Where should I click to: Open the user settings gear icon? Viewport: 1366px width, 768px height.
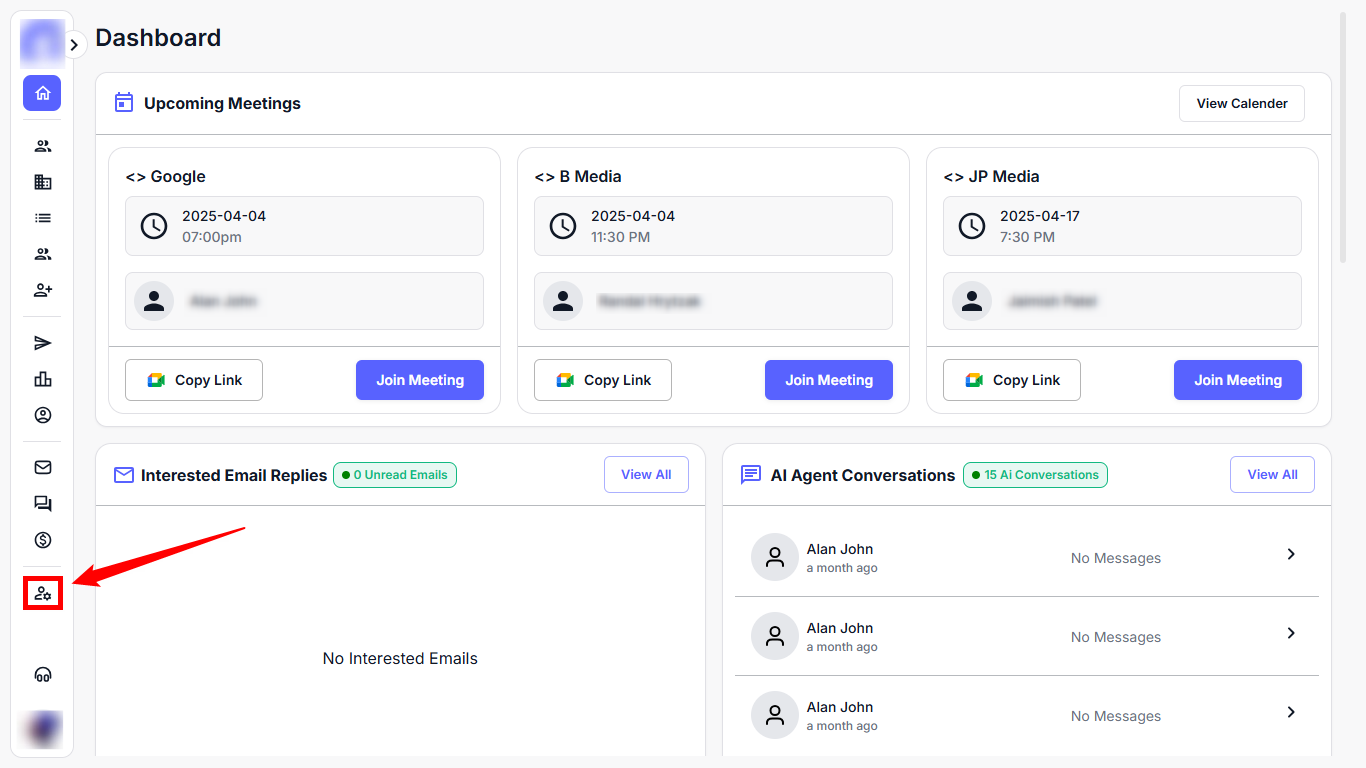[x=43, y=593]
